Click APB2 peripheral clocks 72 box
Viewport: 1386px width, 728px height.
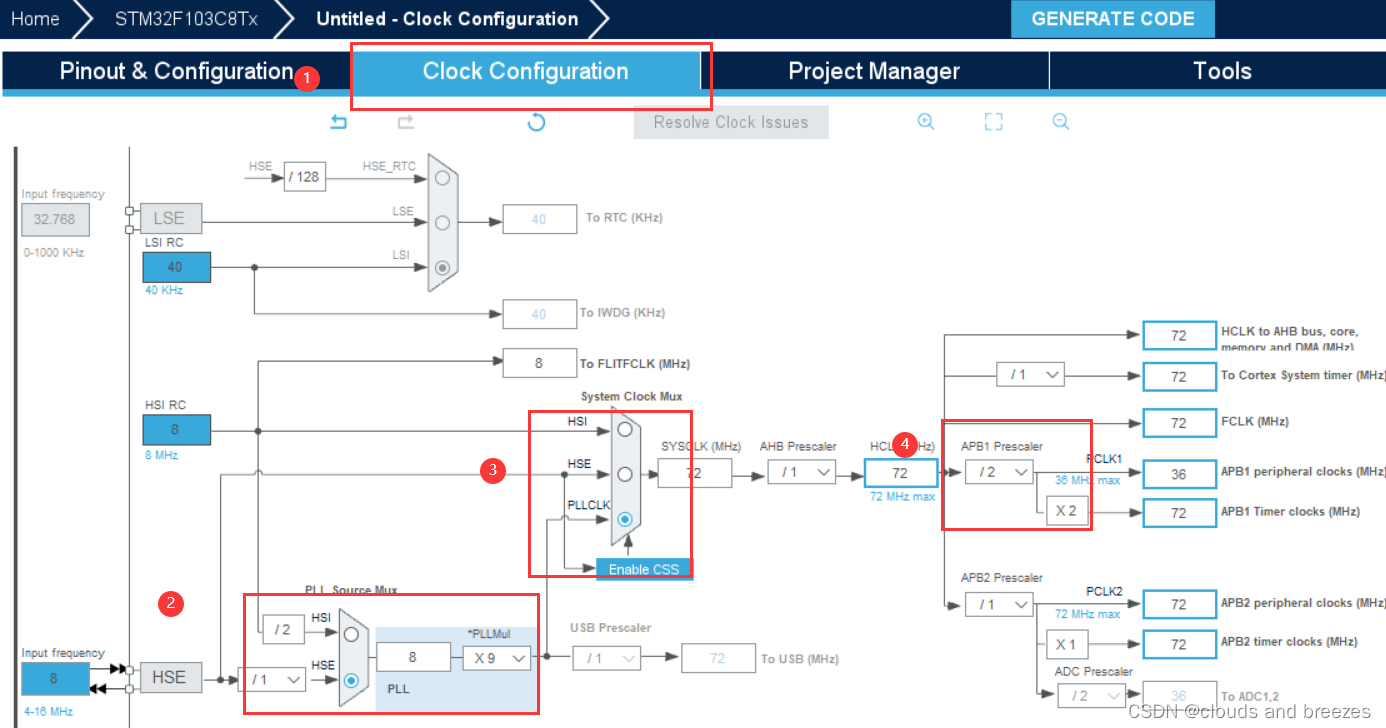(1179, 604)
